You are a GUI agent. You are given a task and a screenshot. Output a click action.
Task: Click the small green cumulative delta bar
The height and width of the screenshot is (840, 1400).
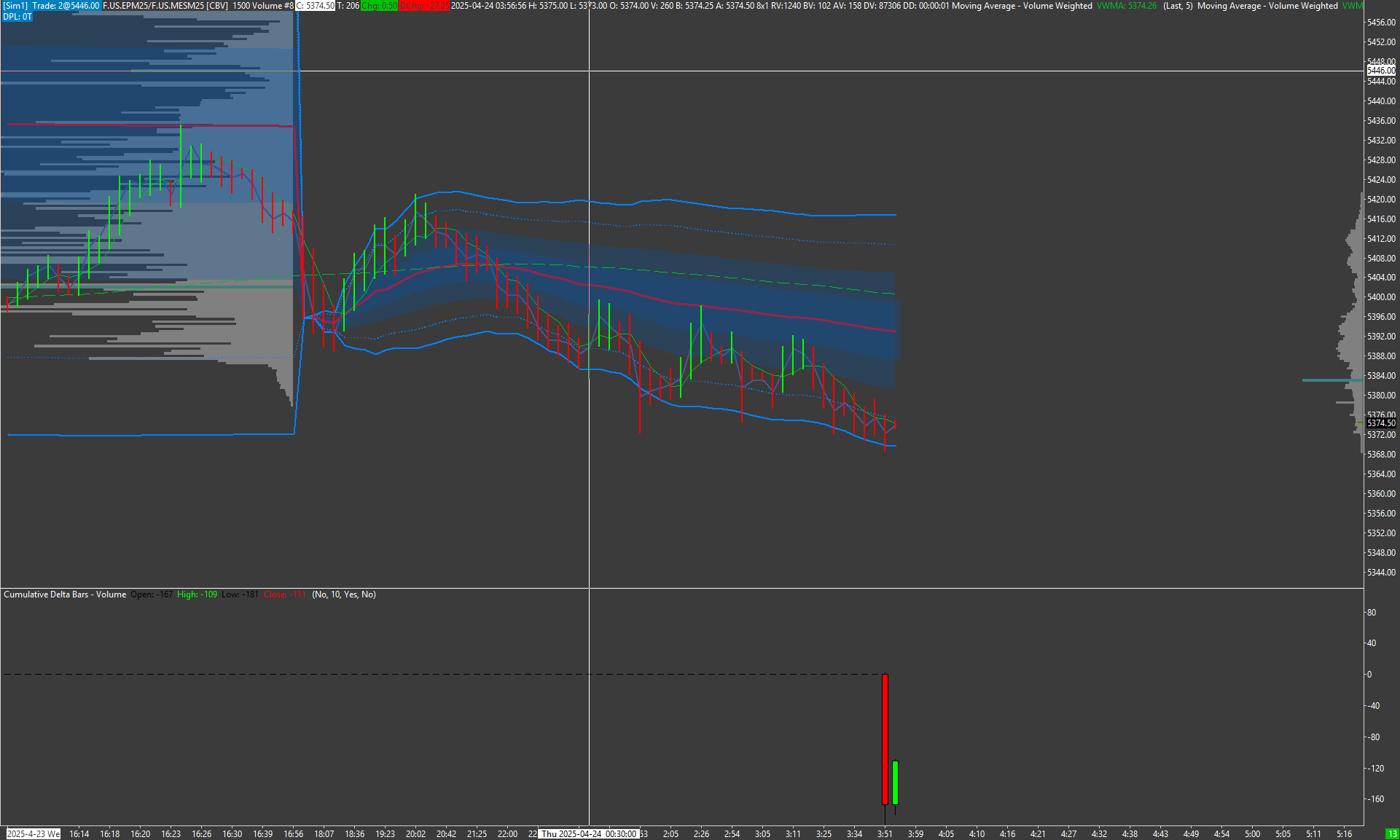[x=895, y=782]
